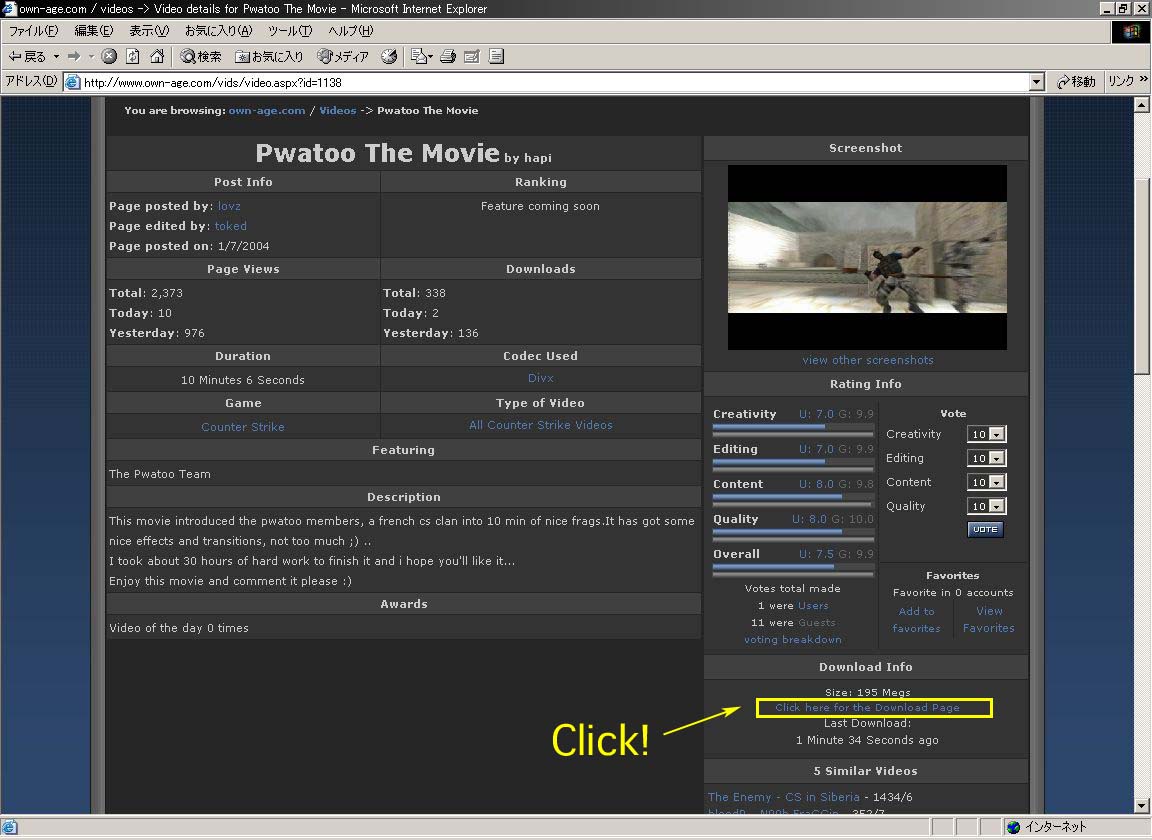1152x840 pixels.
Task: Click the View Favorites link
Action: coord(989,620)
